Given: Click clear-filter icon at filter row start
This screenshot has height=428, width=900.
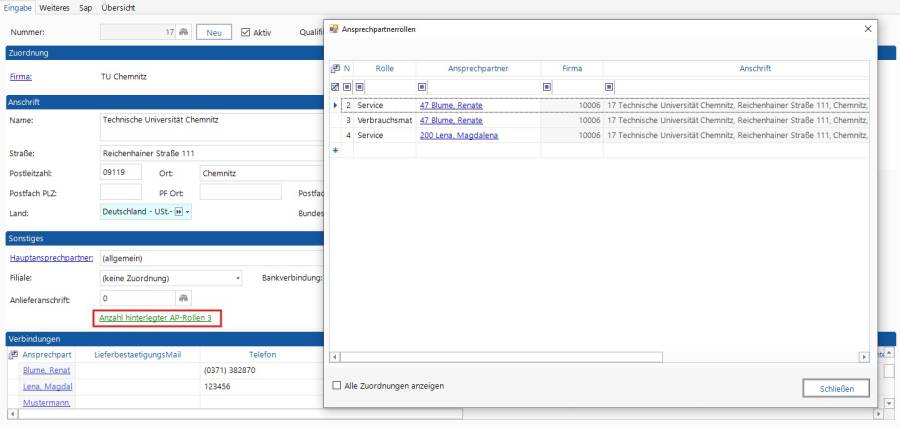Looking at the screenshot, I should coord(335,87).
